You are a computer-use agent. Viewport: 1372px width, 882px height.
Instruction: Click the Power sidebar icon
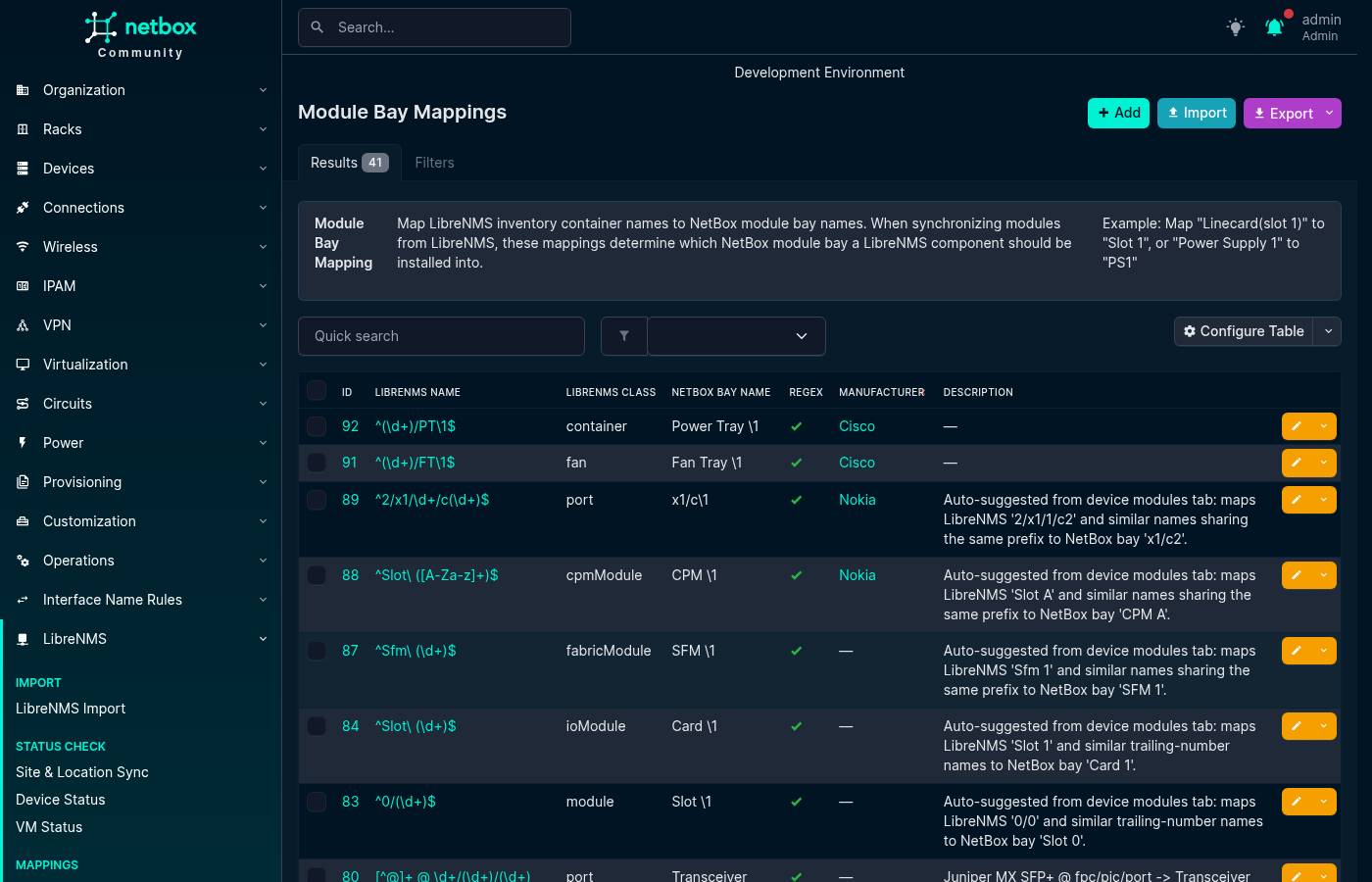pos(23,443)
